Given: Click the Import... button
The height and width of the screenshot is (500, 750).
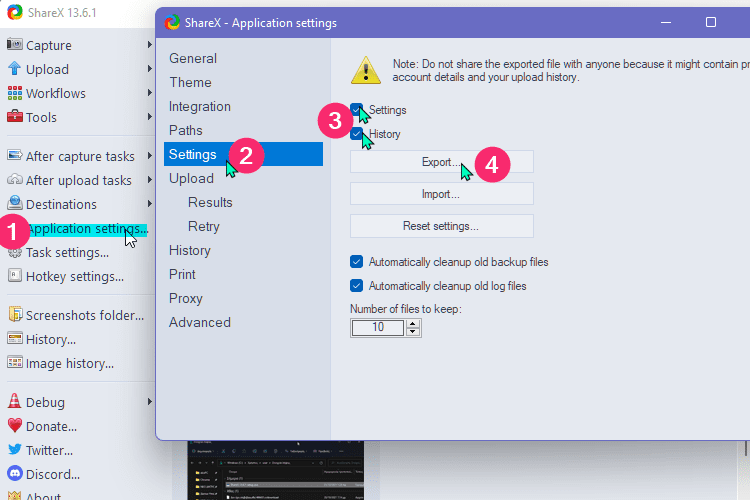Looking at the screenshot, I should (x=441, y=194).
